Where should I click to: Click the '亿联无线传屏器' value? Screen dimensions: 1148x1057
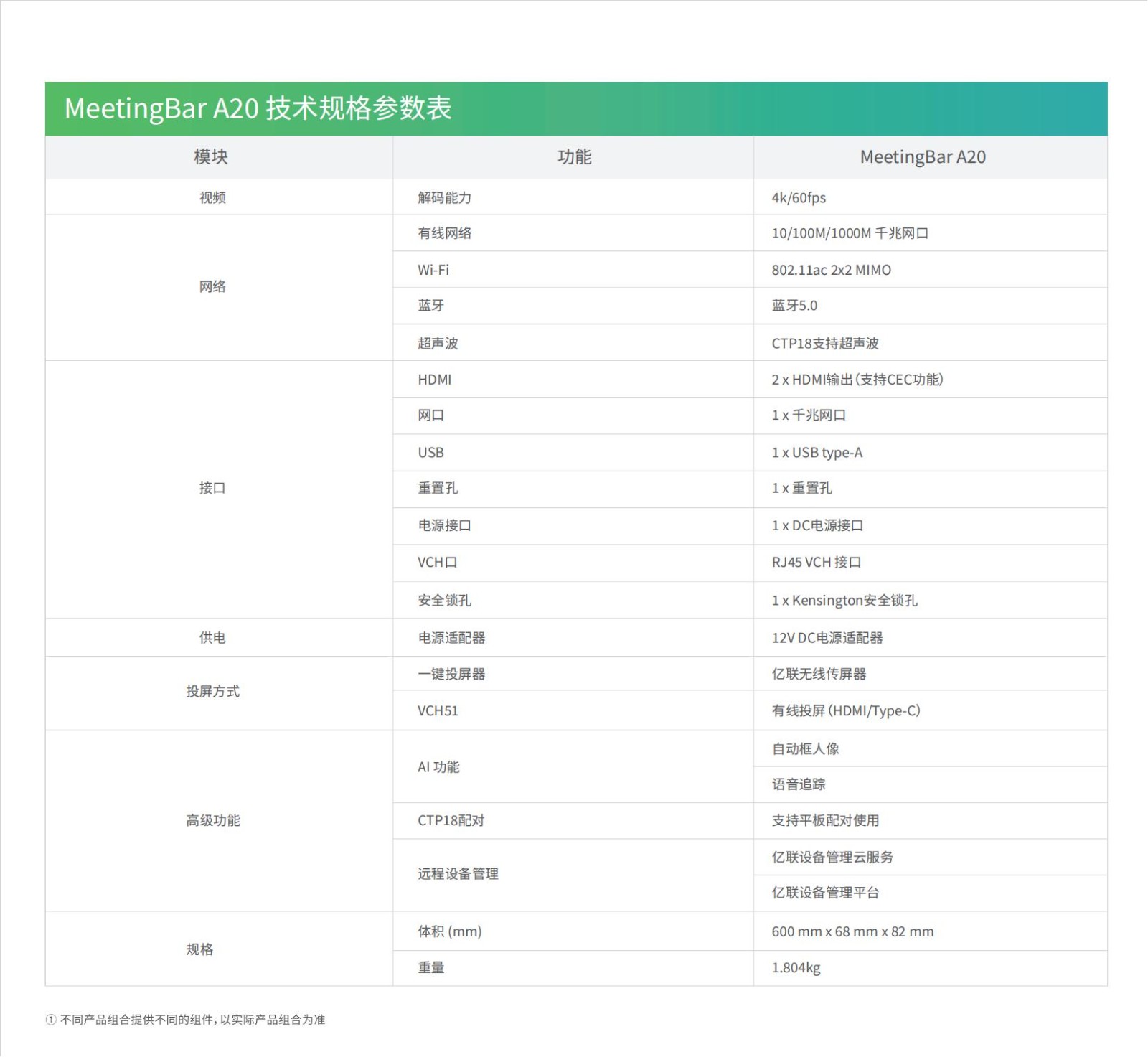[819, 675]
